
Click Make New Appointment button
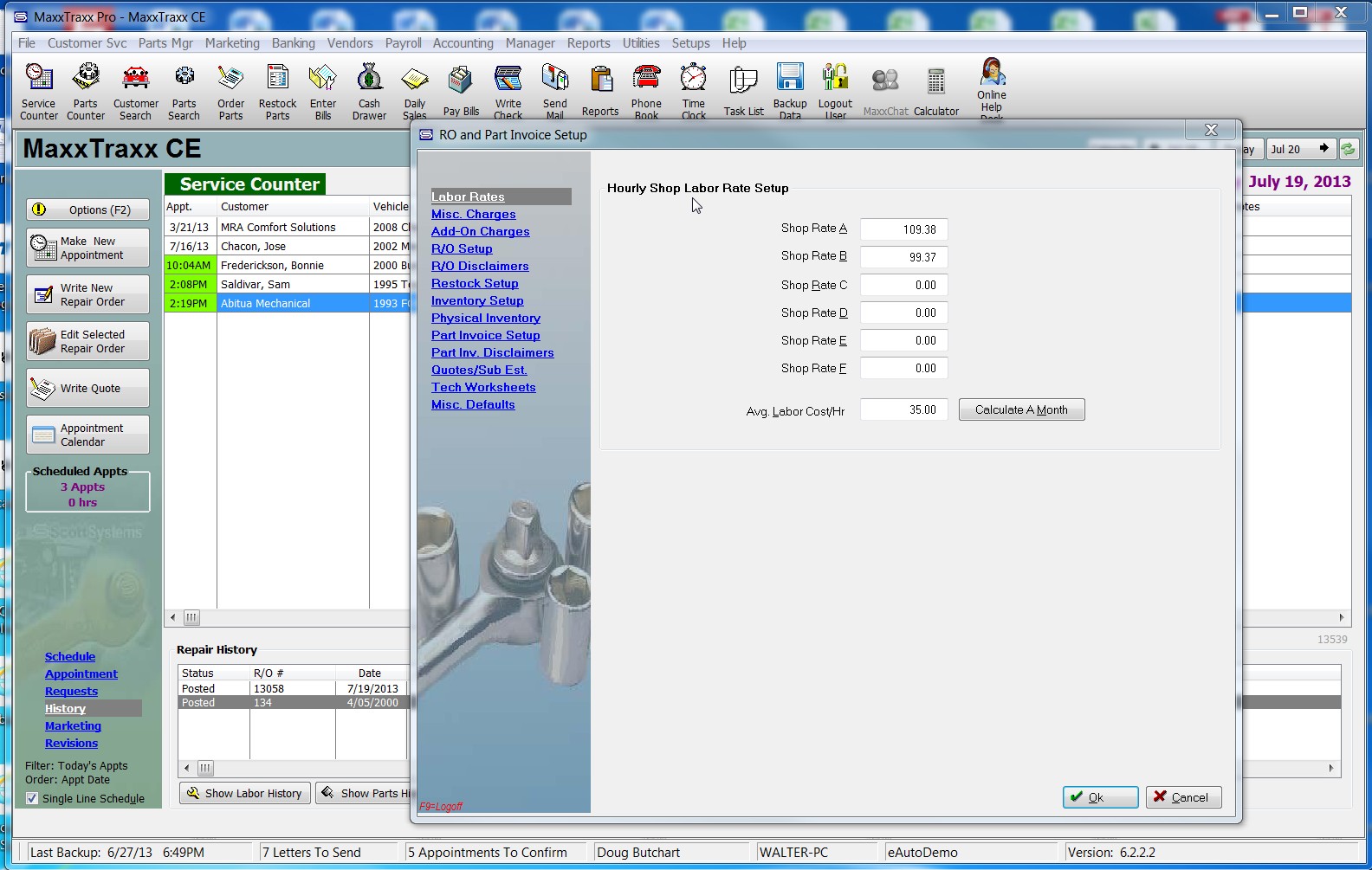pos(87,248)
